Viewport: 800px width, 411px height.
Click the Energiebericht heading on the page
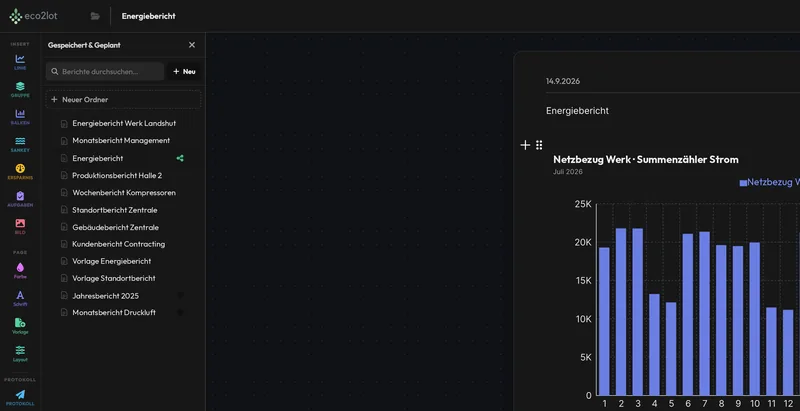click(577, 111)
